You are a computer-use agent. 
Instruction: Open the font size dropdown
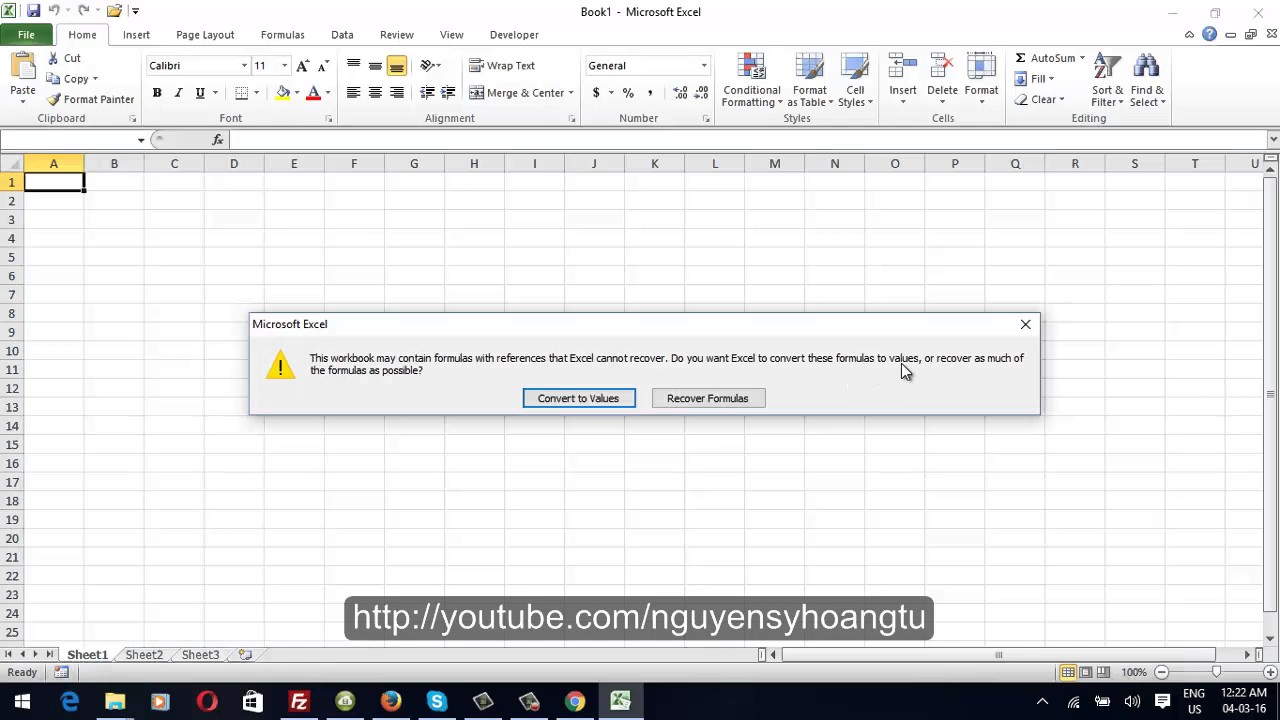[x=284, y=66]
